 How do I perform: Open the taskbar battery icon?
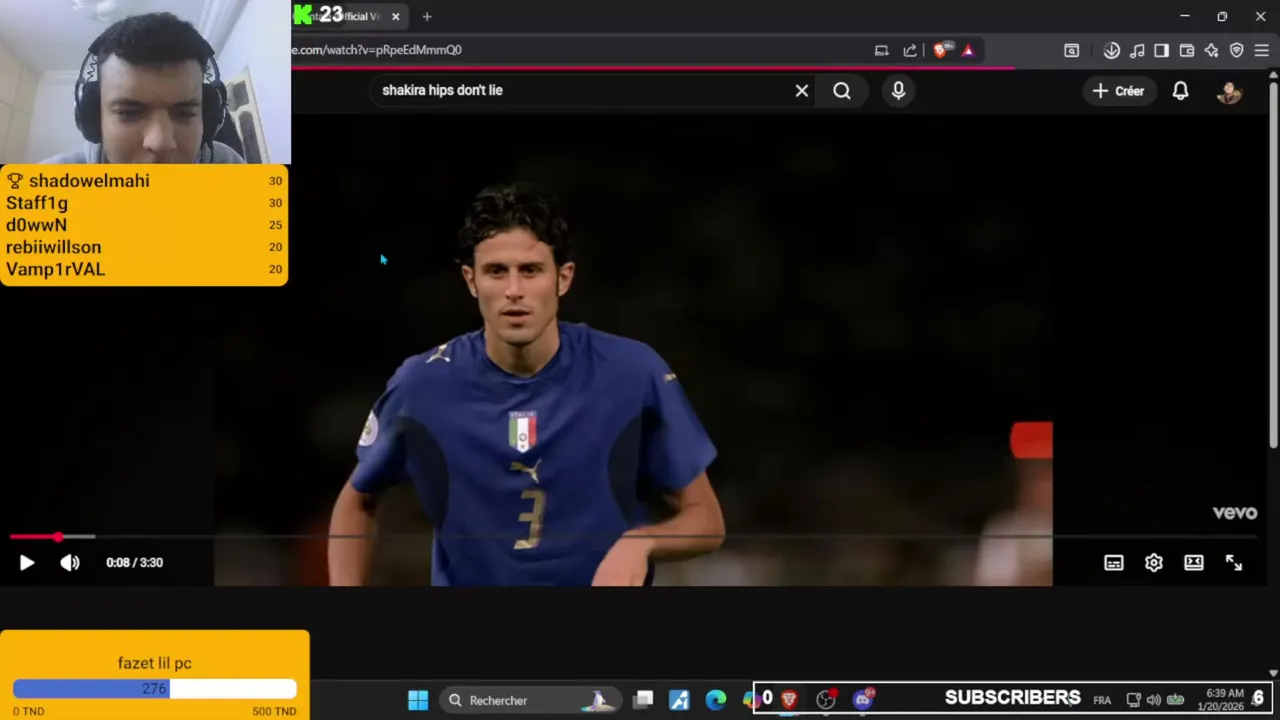click(x=1176, y=700)
